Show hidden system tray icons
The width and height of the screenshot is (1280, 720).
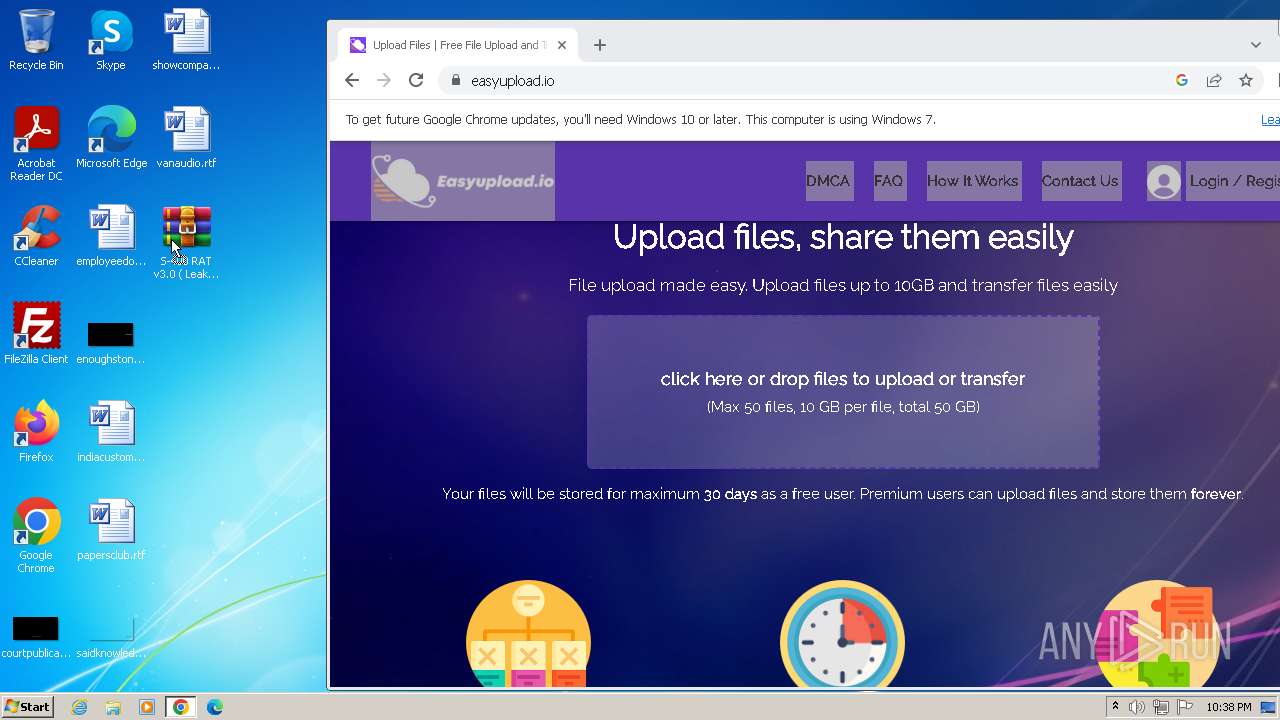(x=1116, y=707)
